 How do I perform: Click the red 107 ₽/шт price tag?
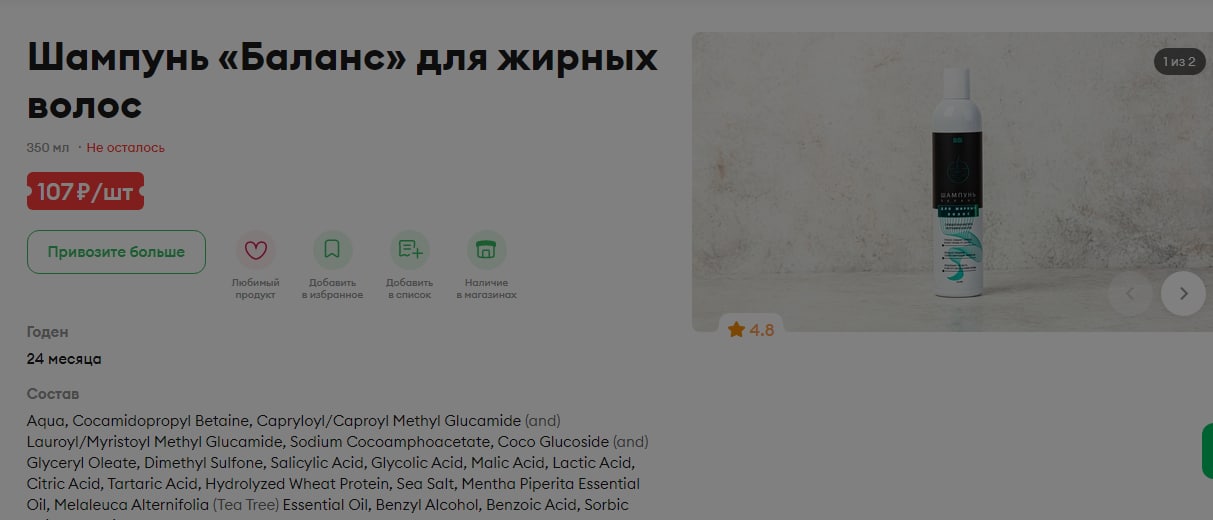(85, 191)
